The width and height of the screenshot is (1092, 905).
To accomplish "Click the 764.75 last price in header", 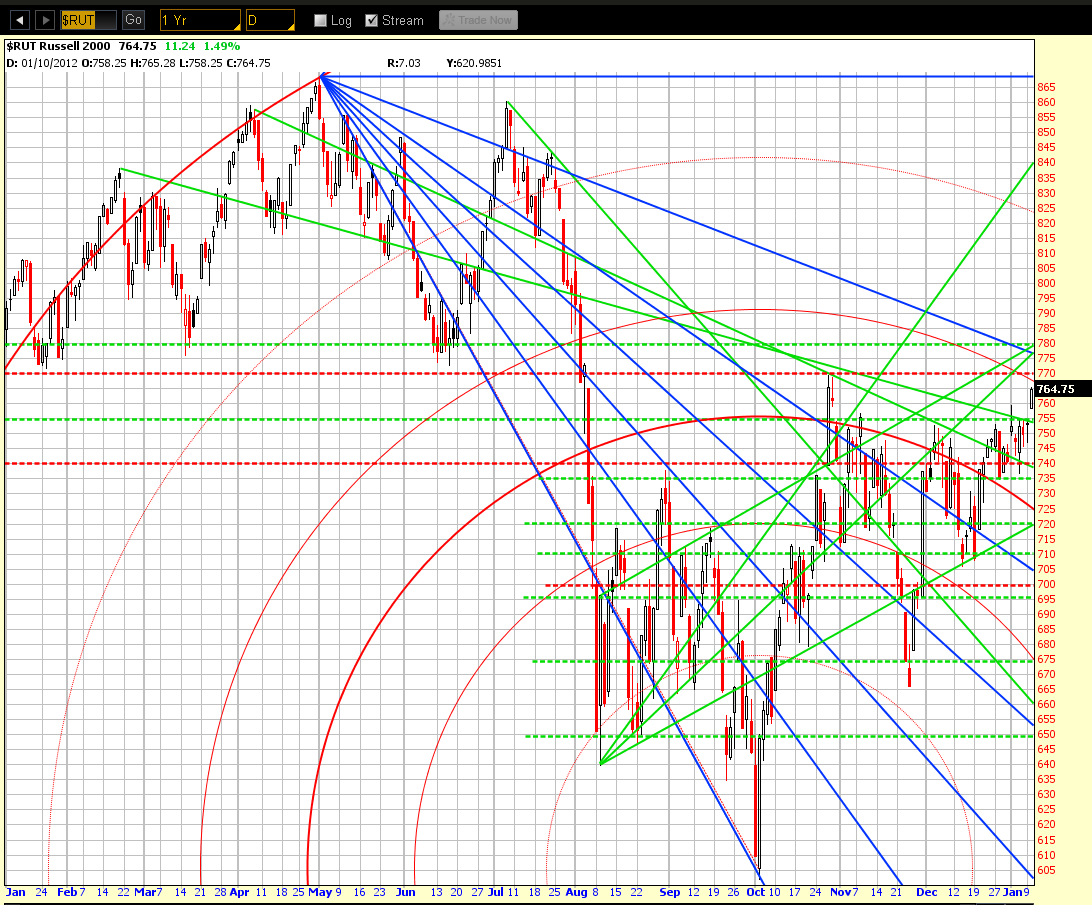I will point(137,46).
